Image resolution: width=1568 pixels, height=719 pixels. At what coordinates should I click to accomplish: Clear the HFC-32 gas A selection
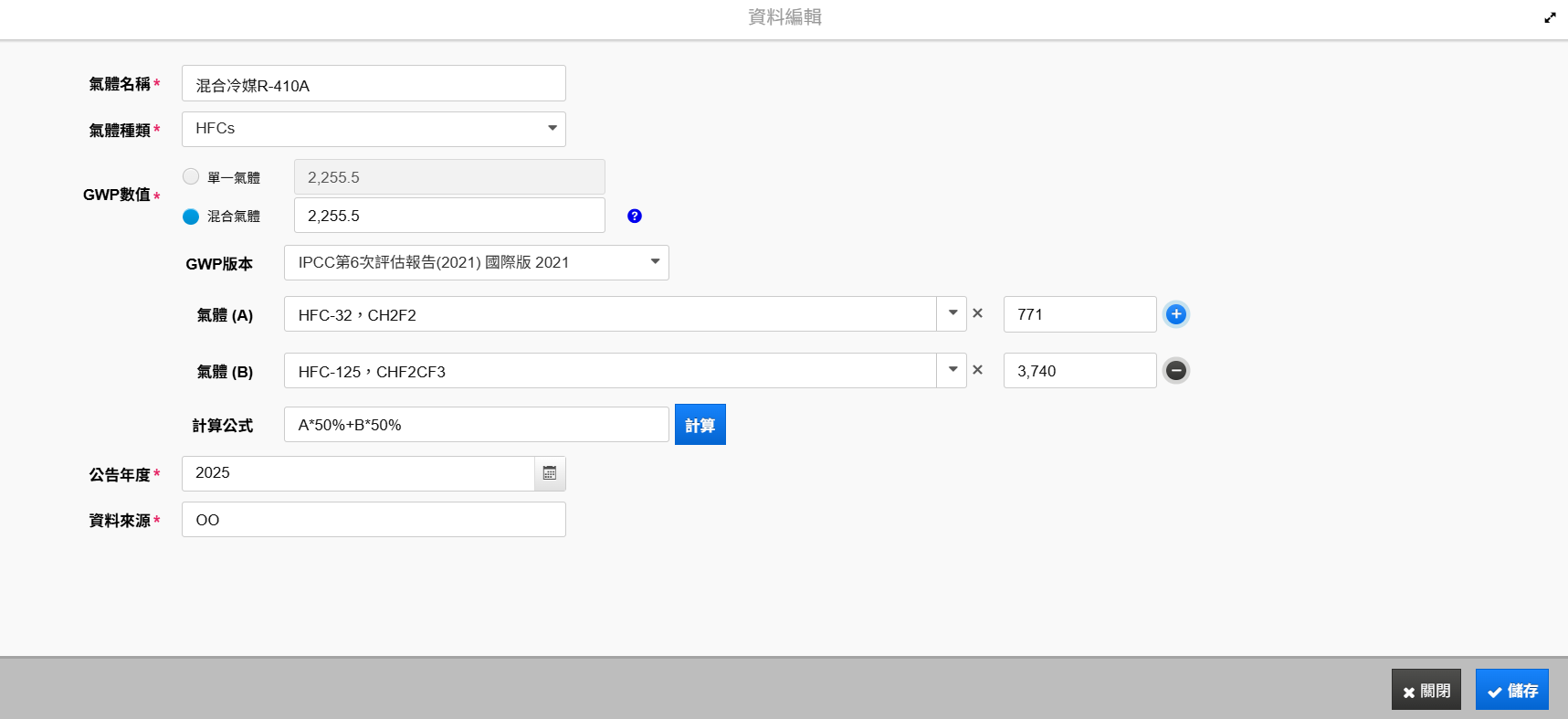978,313
